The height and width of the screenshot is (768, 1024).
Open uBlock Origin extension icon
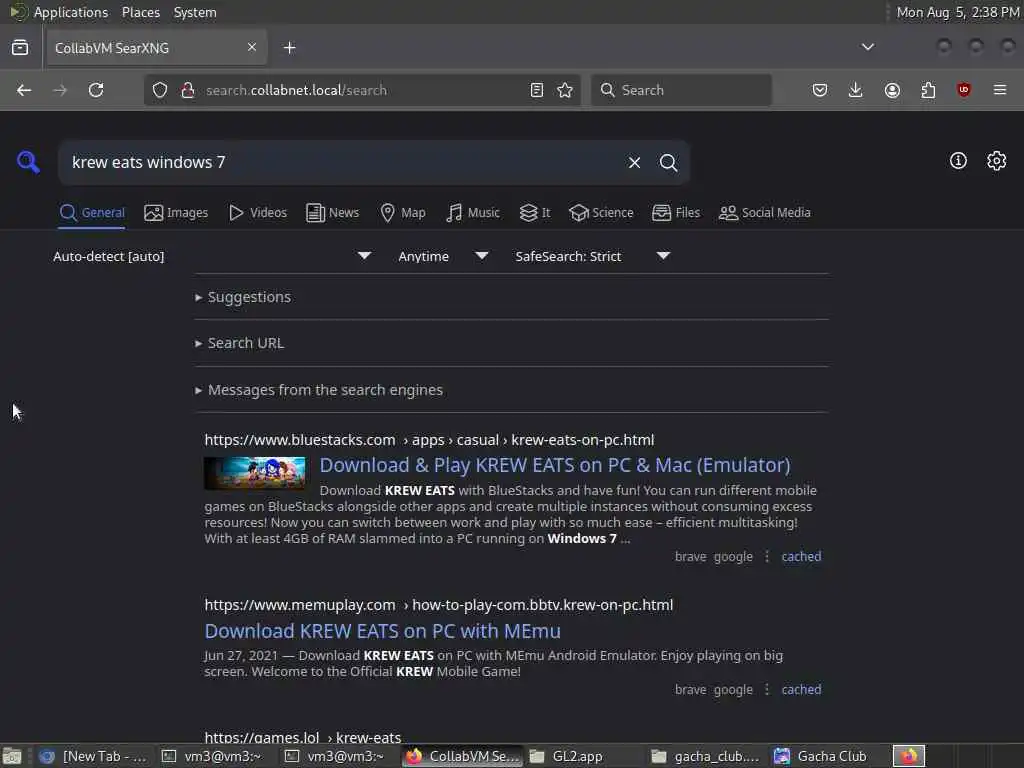point(964,90)
